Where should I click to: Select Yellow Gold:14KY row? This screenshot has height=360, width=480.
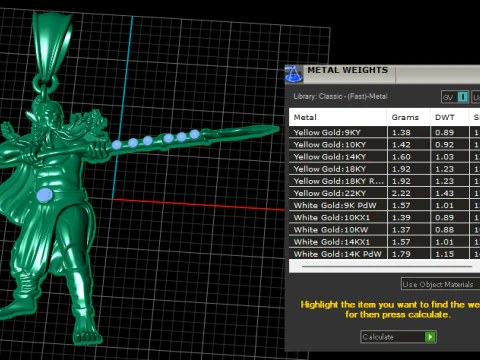pyautogui.click(x=384, y=157)
